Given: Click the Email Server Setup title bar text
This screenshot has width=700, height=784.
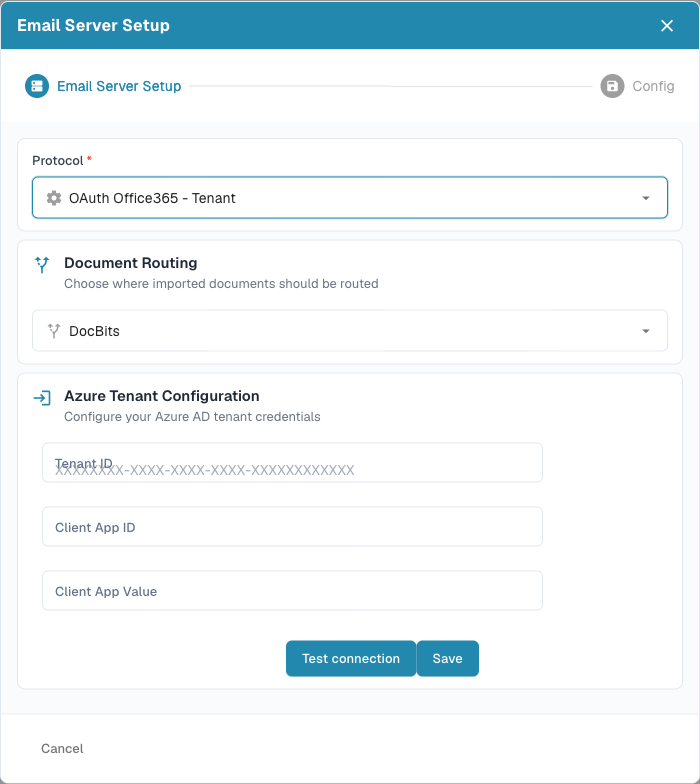Looking at the screenshot, I should click(94, 26).
